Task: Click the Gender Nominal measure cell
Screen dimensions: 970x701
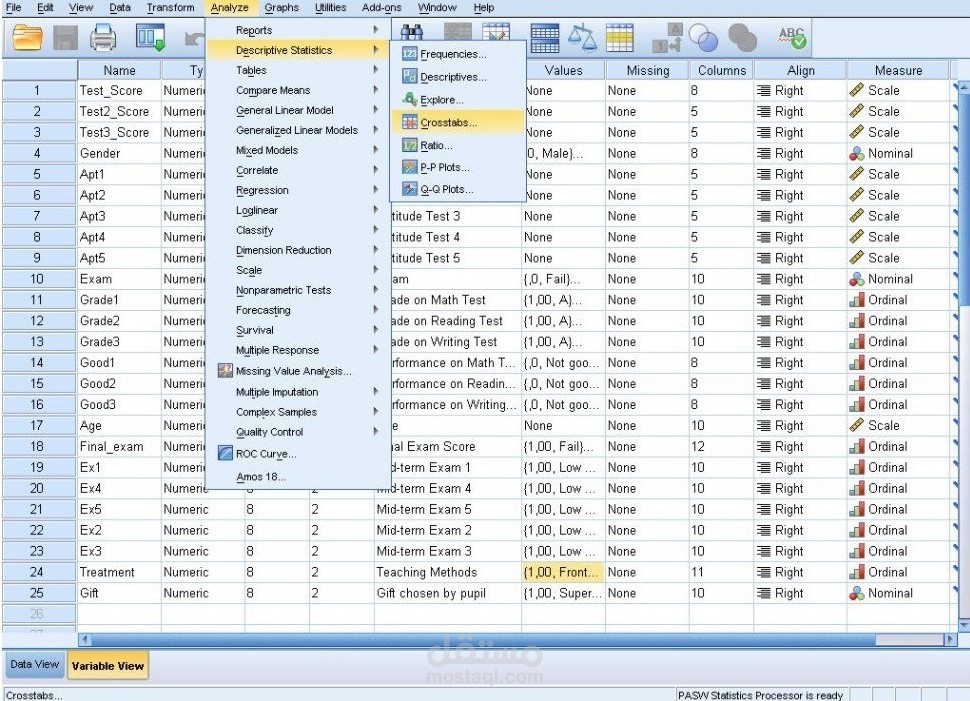Action: (898, 153)
